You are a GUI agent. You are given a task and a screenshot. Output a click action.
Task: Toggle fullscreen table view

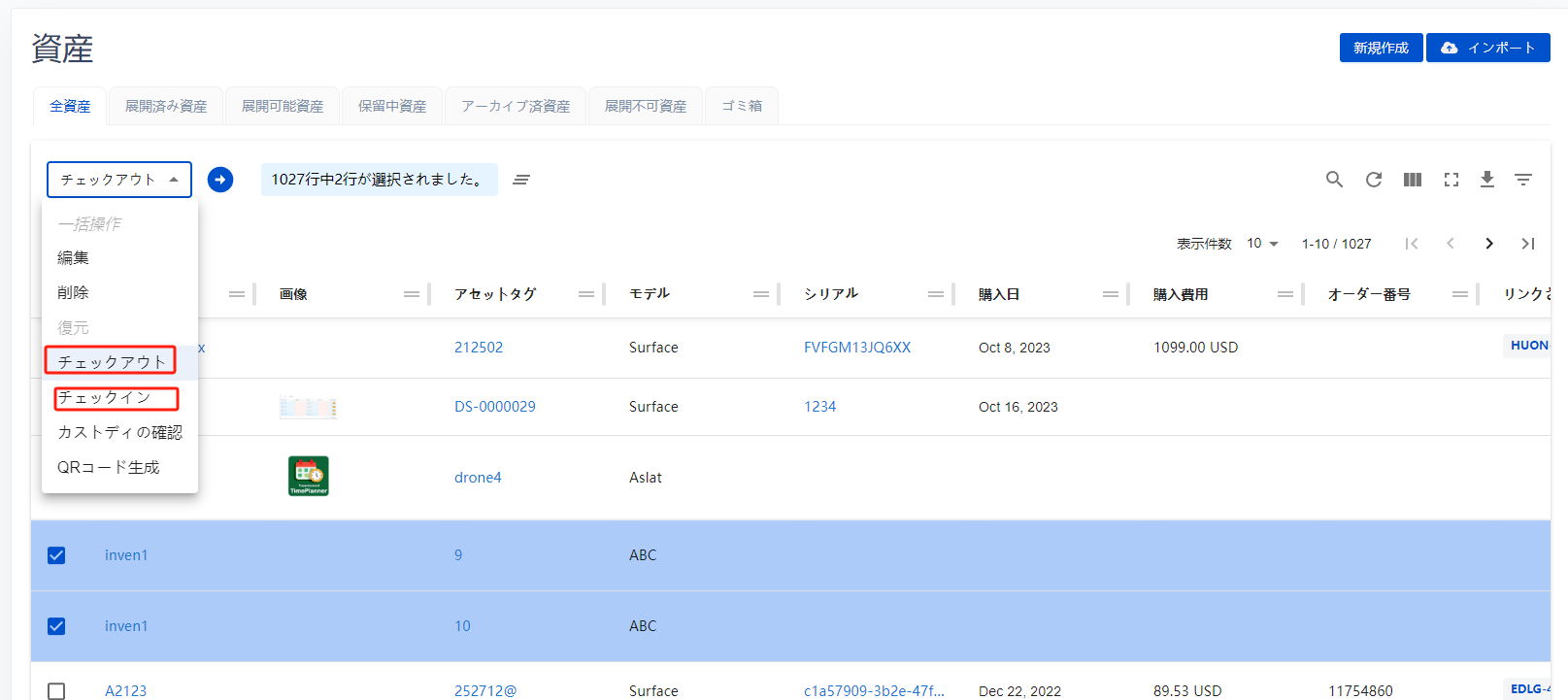(x=1451, y=180)
